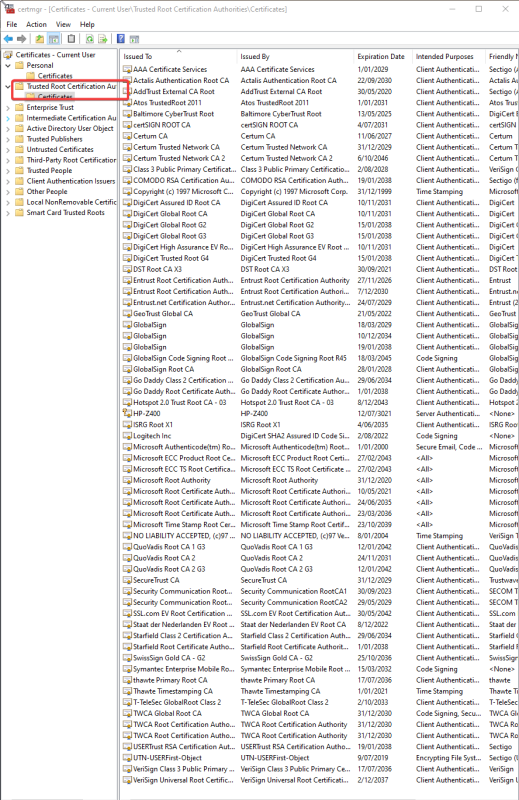The width and height of the screenshot is (519, 800).
Task: Click certificate icon beside Logitech Inc
Action: pos(128,436)
